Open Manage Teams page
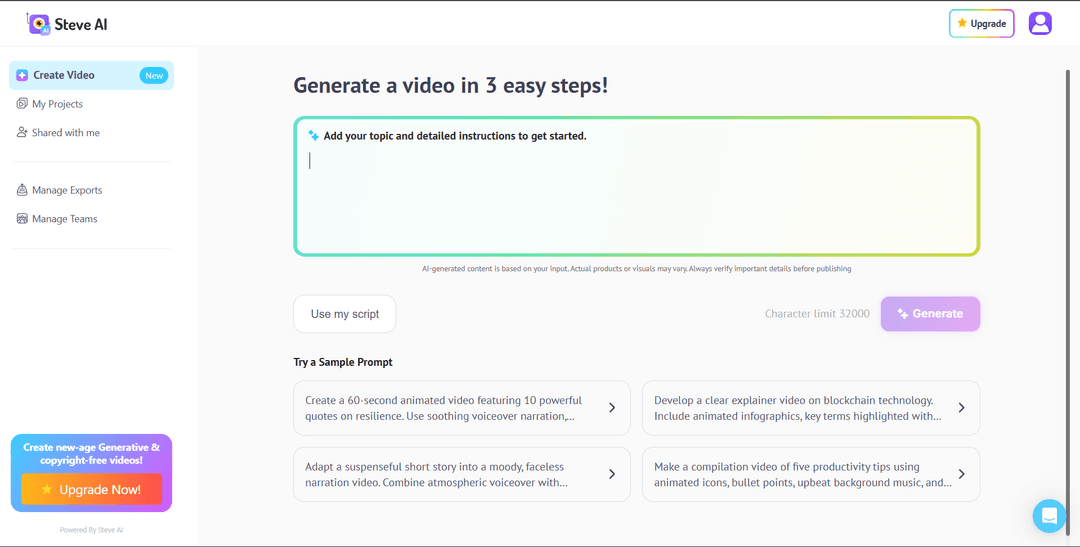The width and height of the screenshot is (1080, 547). (65, 219)
